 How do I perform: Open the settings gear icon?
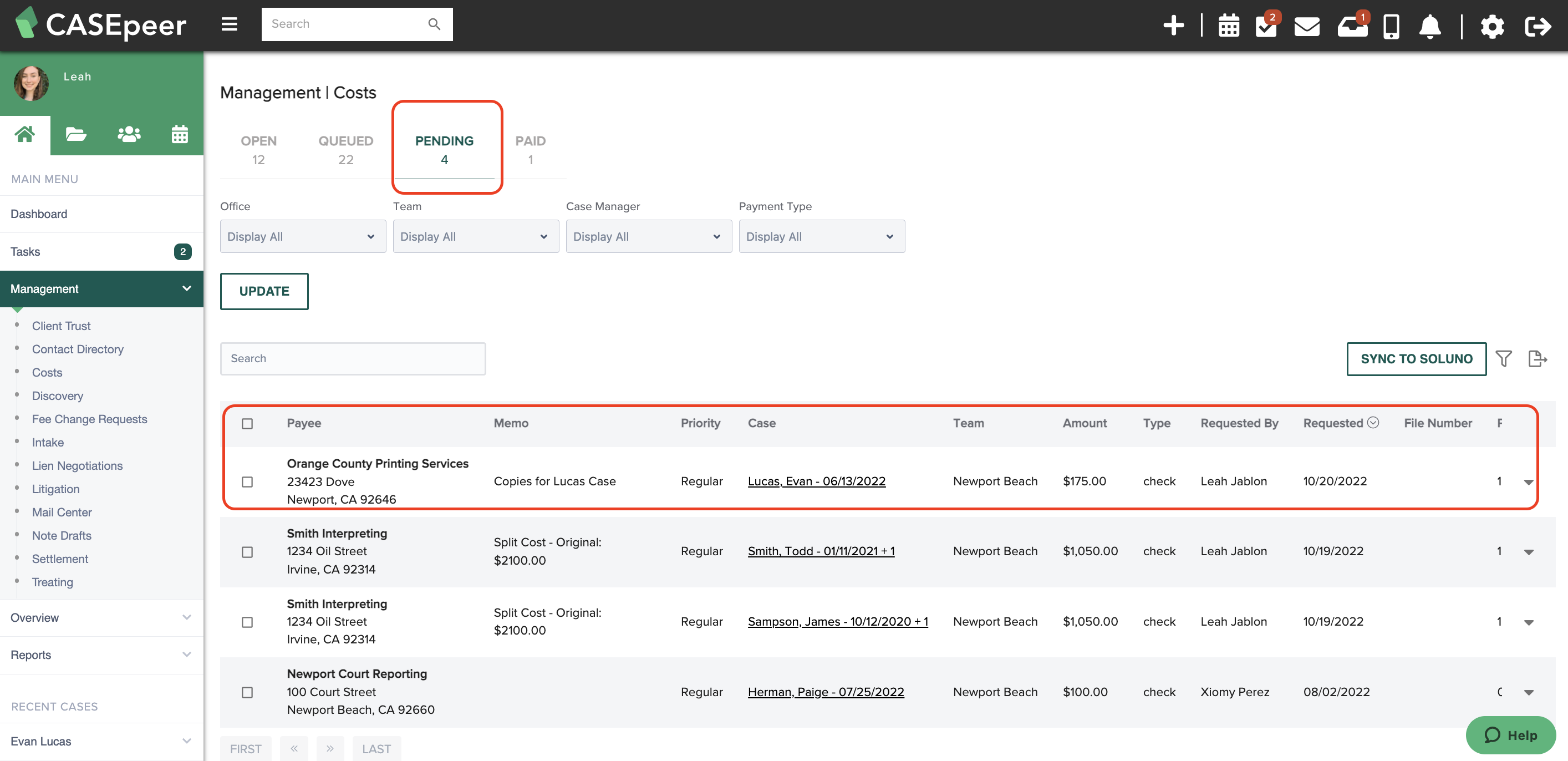coord(1492,27)
